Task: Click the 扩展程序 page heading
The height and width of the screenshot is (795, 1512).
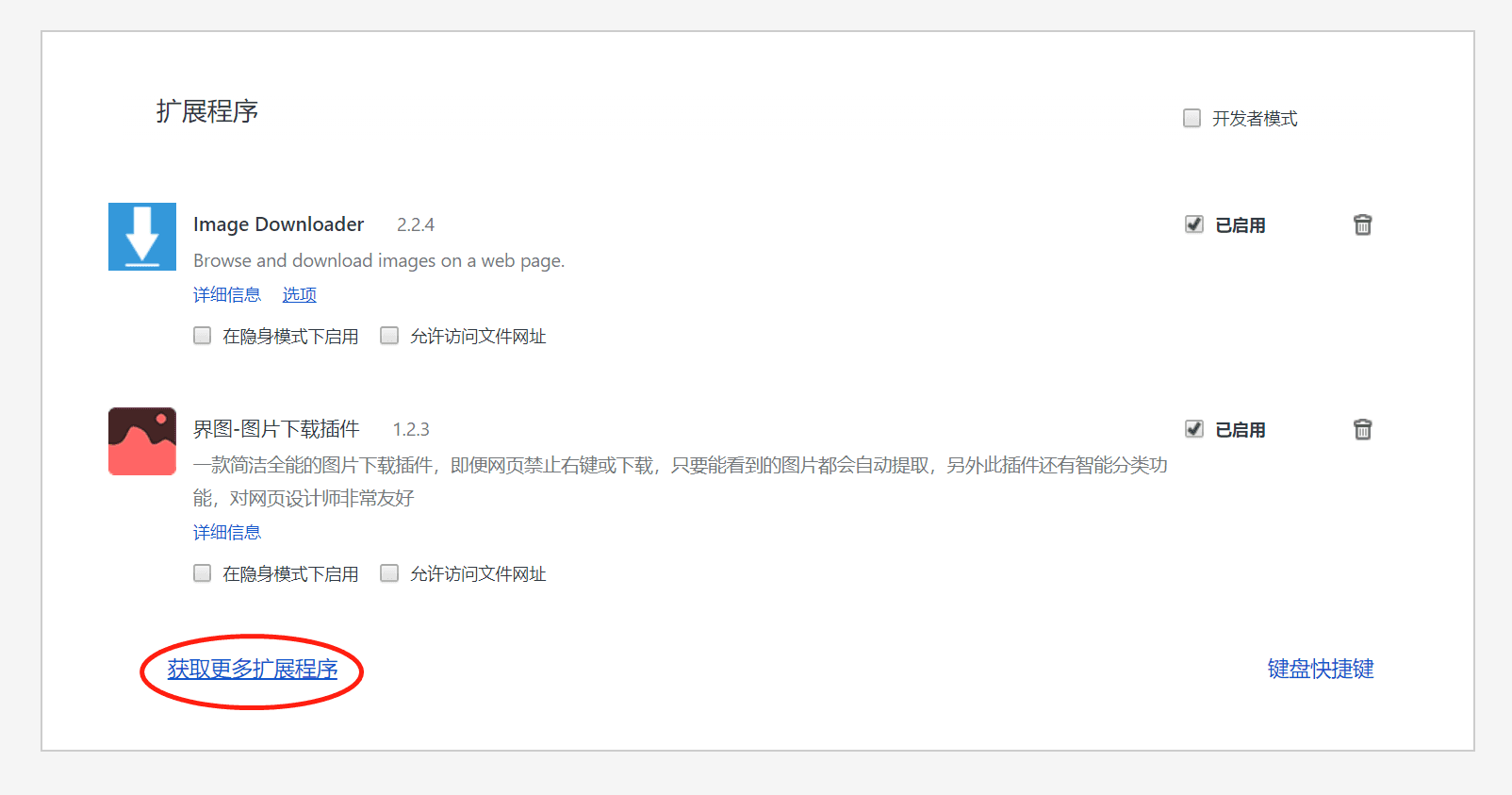Action: (207, 111)
